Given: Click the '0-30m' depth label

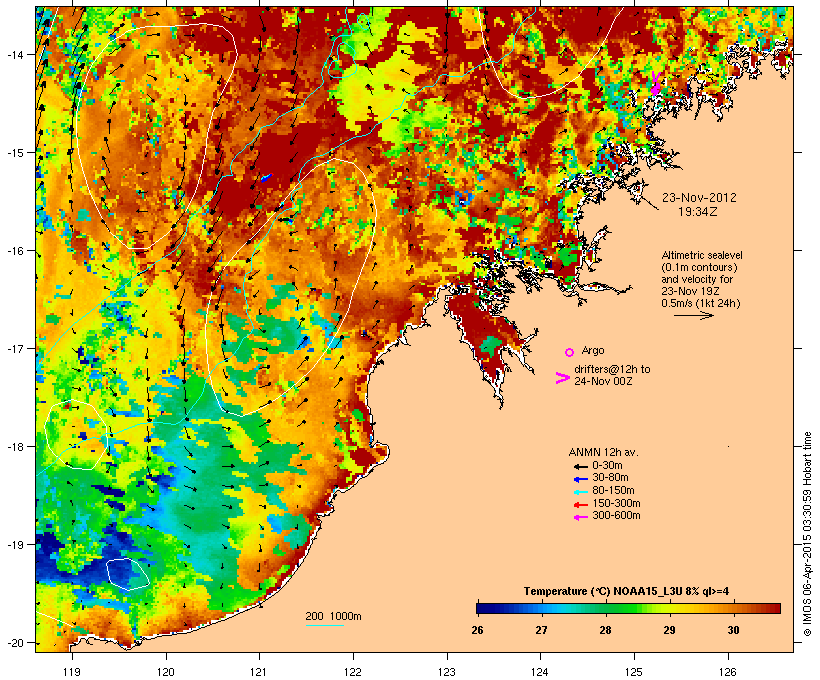Looking at the screenshot, I should pos(607,466).
